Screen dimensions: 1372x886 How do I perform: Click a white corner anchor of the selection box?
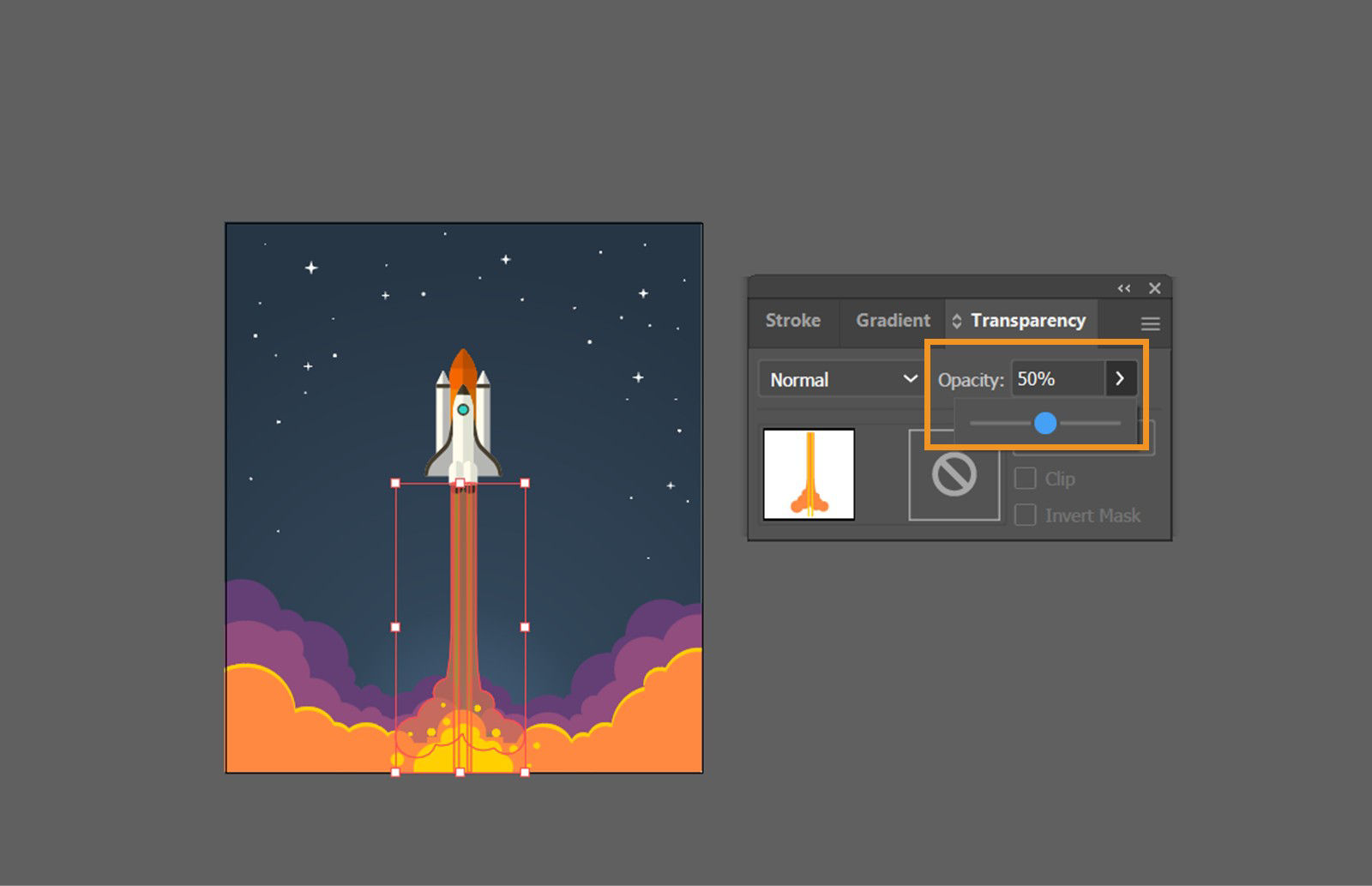394,482
